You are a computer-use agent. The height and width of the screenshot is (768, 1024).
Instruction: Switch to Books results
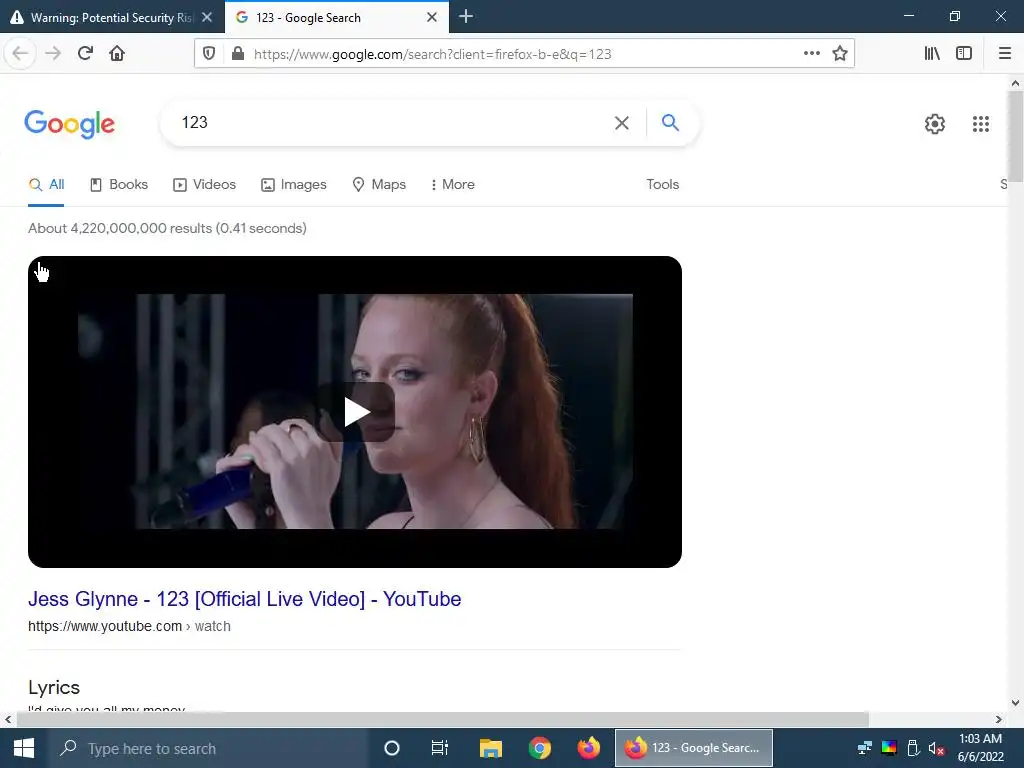[119, 185]
